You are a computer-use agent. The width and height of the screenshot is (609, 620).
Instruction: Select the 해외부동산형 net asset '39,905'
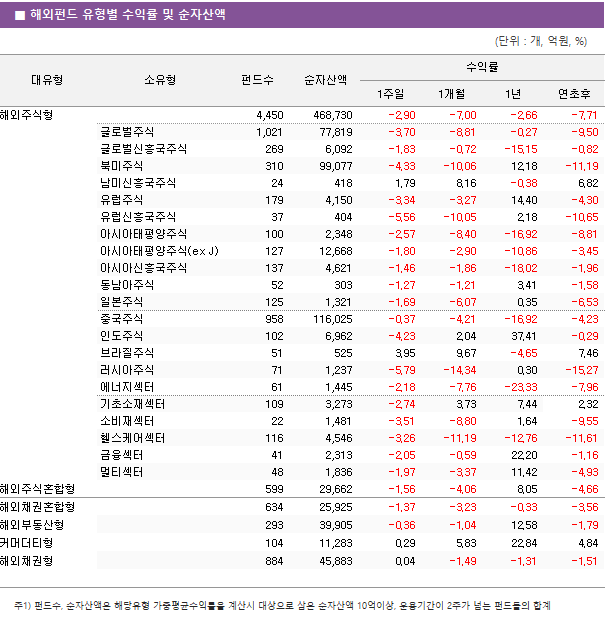pos(336,525)
